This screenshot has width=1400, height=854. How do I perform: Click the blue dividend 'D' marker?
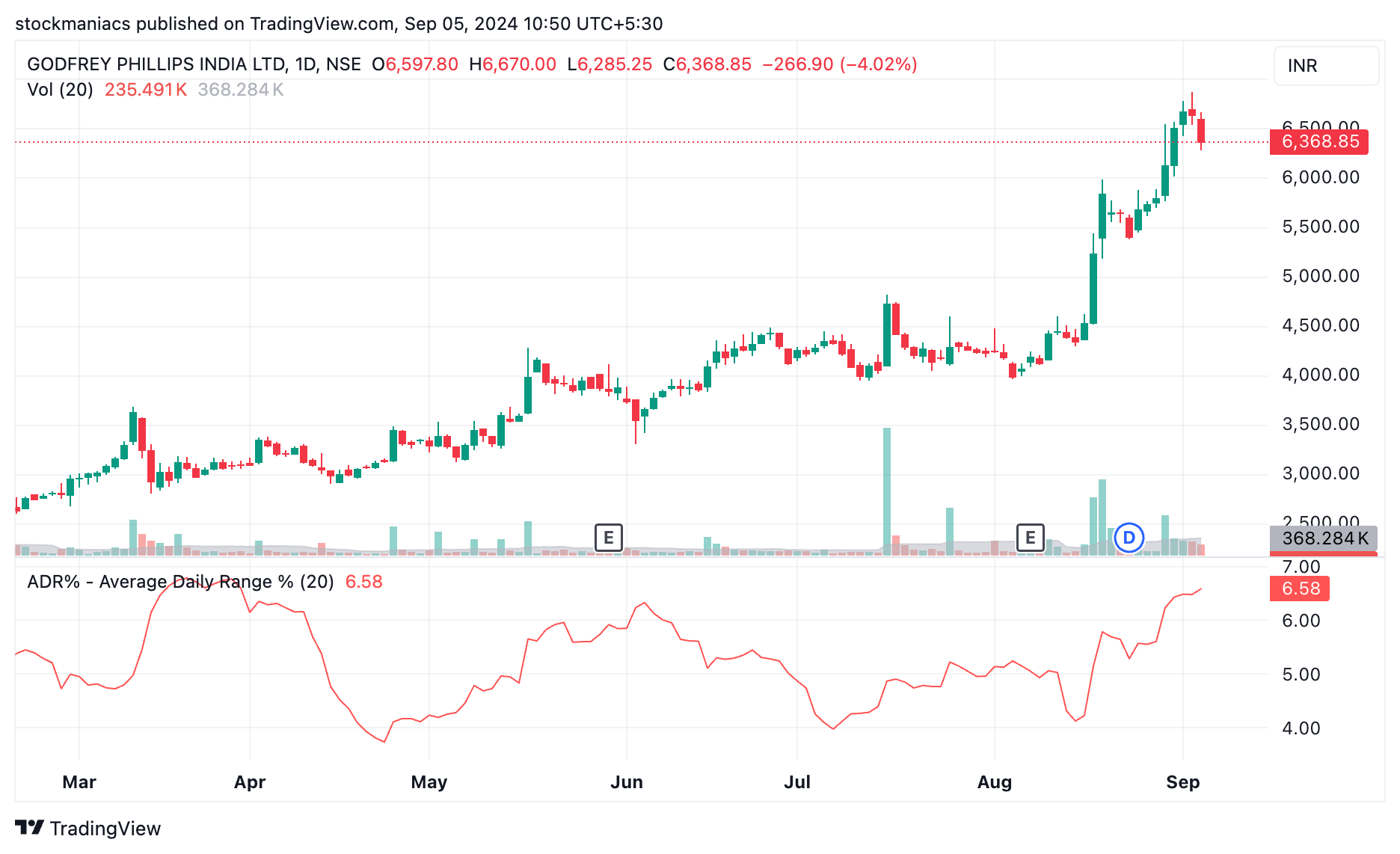[x=1129, y=537]
